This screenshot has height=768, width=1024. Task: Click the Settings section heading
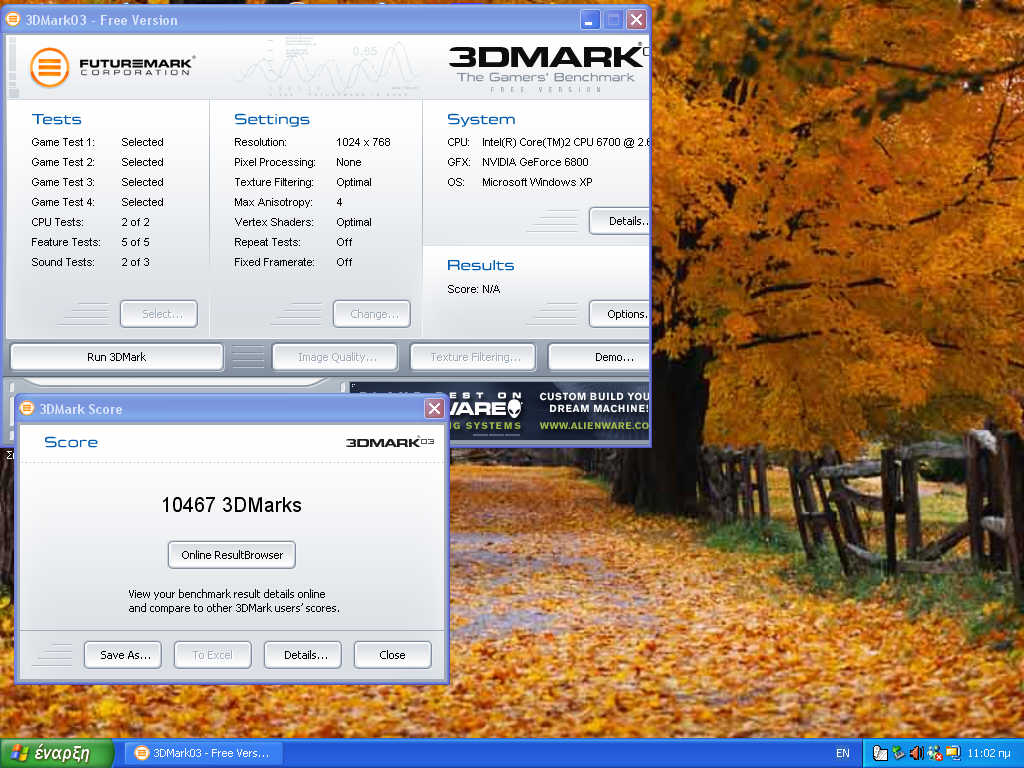tap(272, 120)
